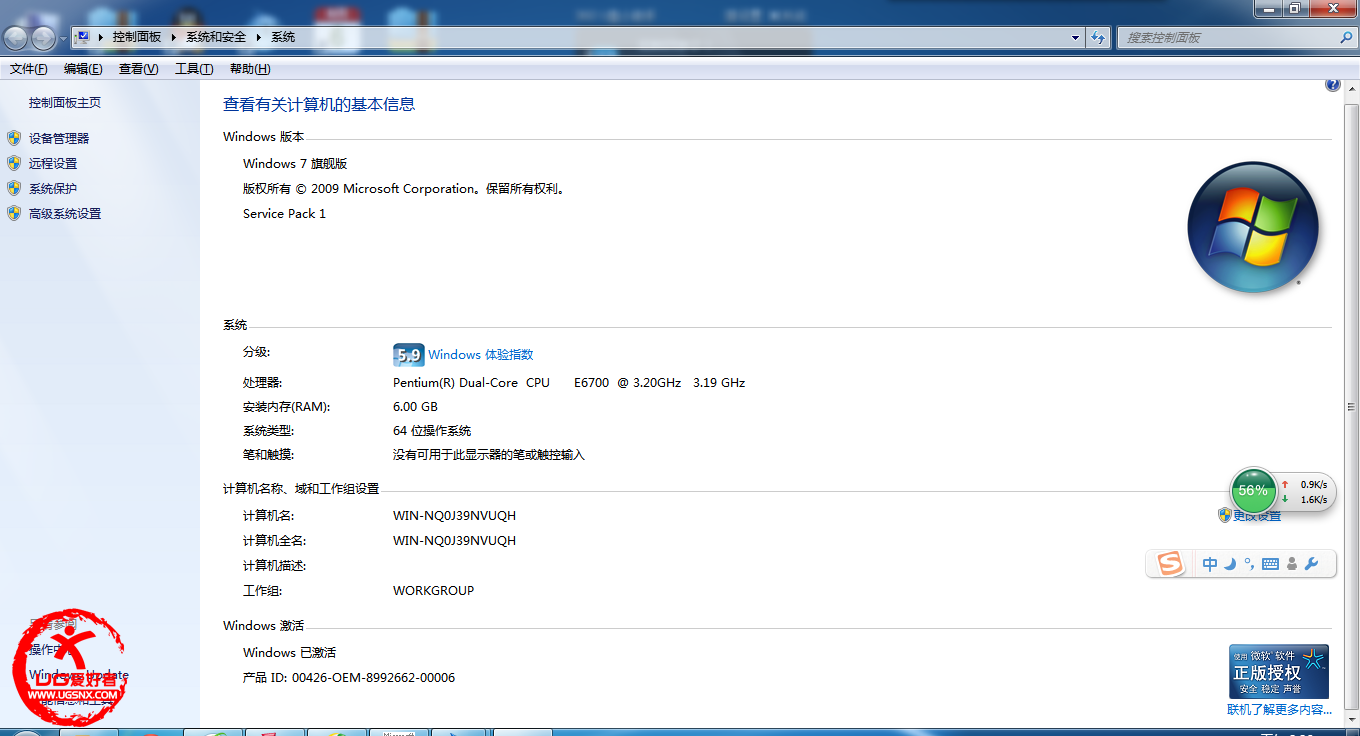Click 控制面板 in the breadcrumb
1360x736 pixels.
pos(137,37)
